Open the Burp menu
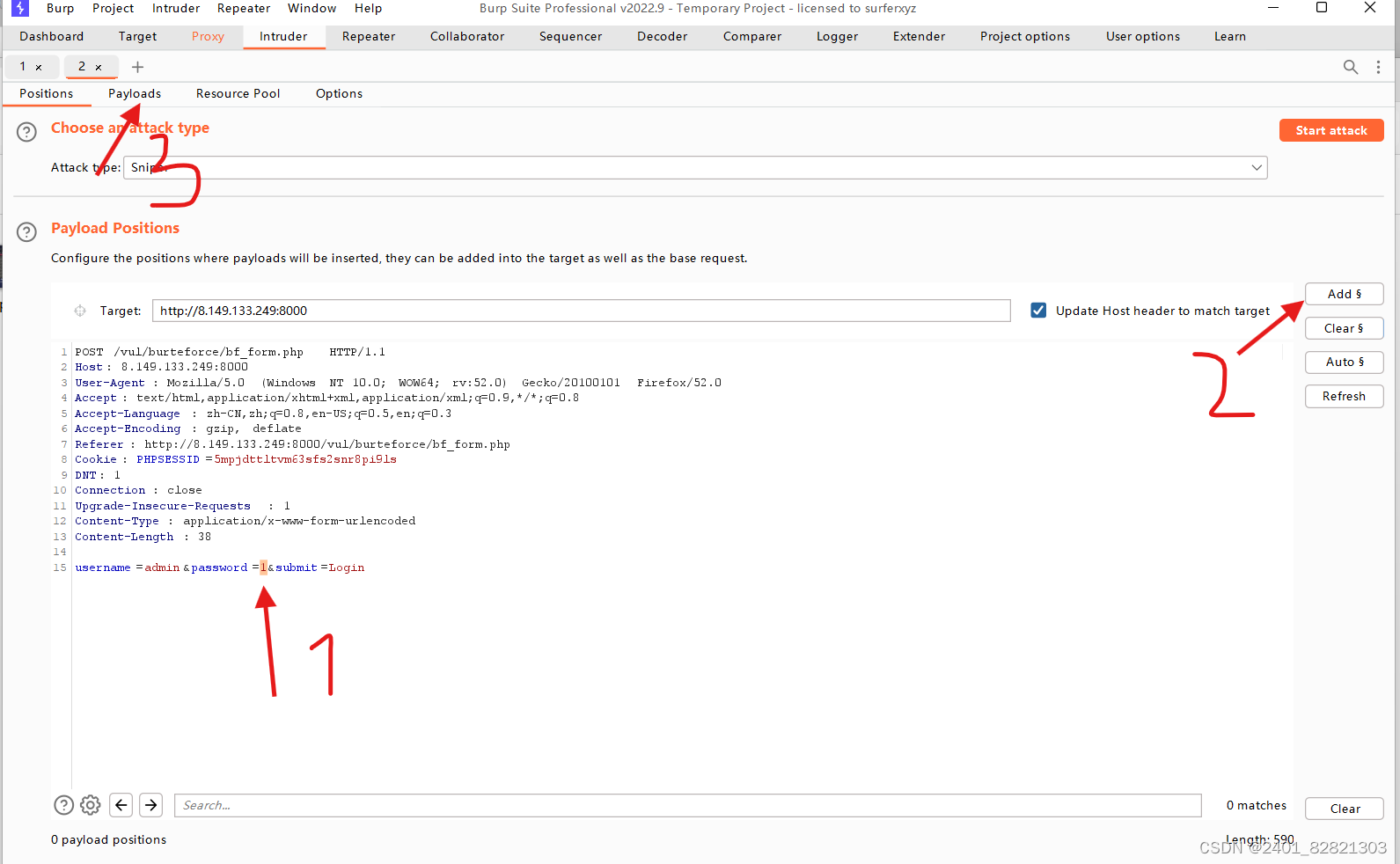This screenshot has width=1400, height=864. 61,8
